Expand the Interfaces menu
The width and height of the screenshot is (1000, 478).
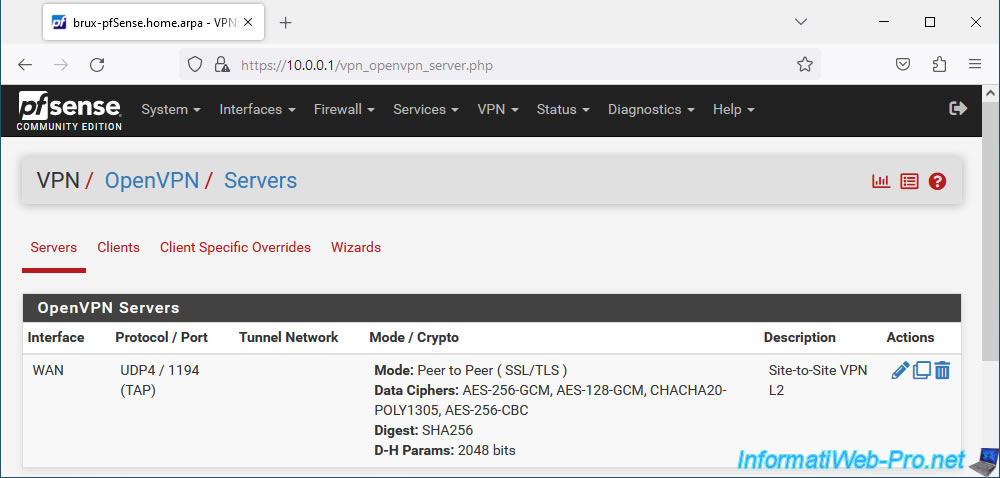click(258, 110)
